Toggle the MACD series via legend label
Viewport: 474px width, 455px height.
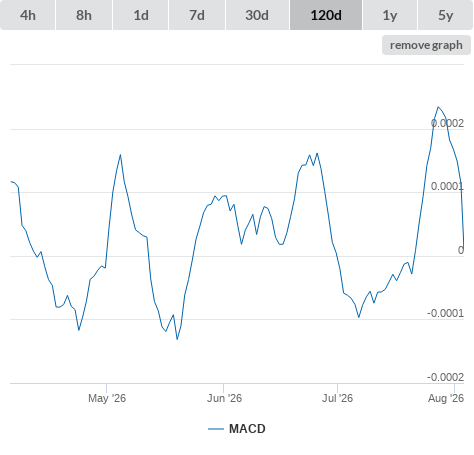click(247, 429)
